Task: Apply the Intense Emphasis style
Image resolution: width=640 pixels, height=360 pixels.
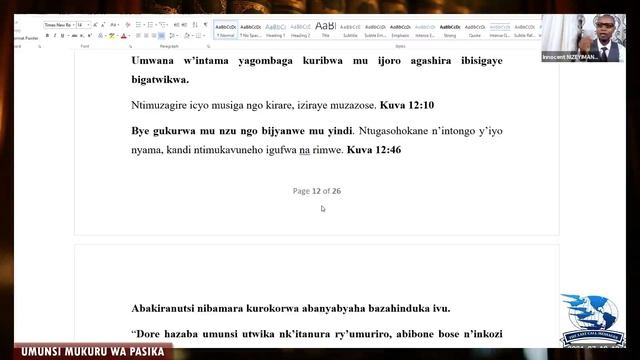Action: [x=425, y=30]
